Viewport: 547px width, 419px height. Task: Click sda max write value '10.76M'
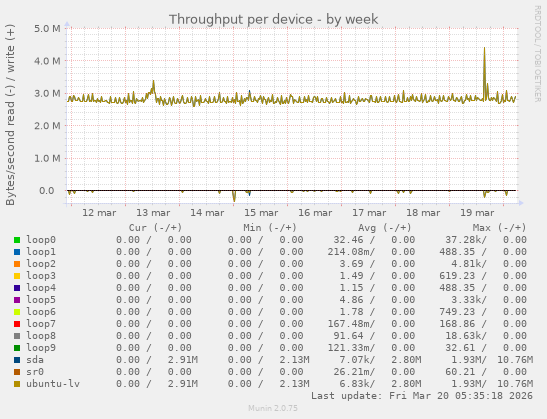click(515, 359)
